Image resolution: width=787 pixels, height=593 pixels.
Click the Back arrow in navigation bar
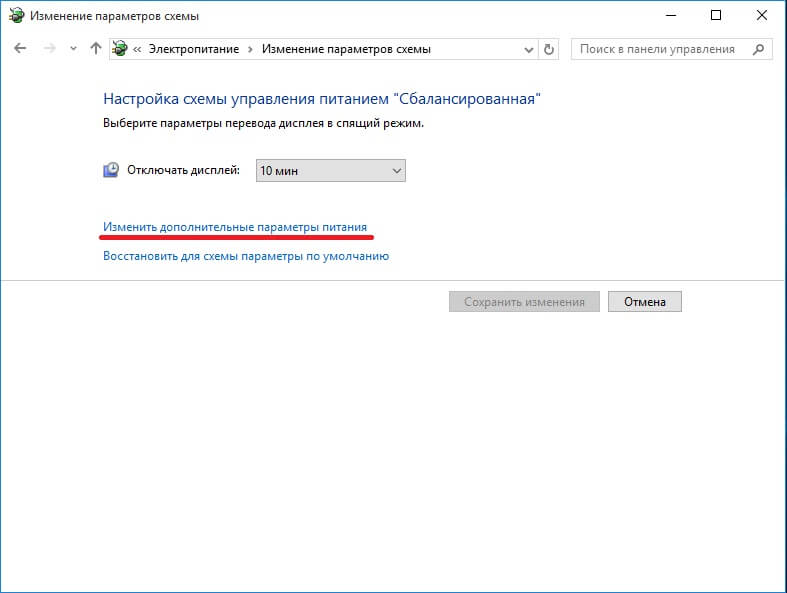pos(21,49)
